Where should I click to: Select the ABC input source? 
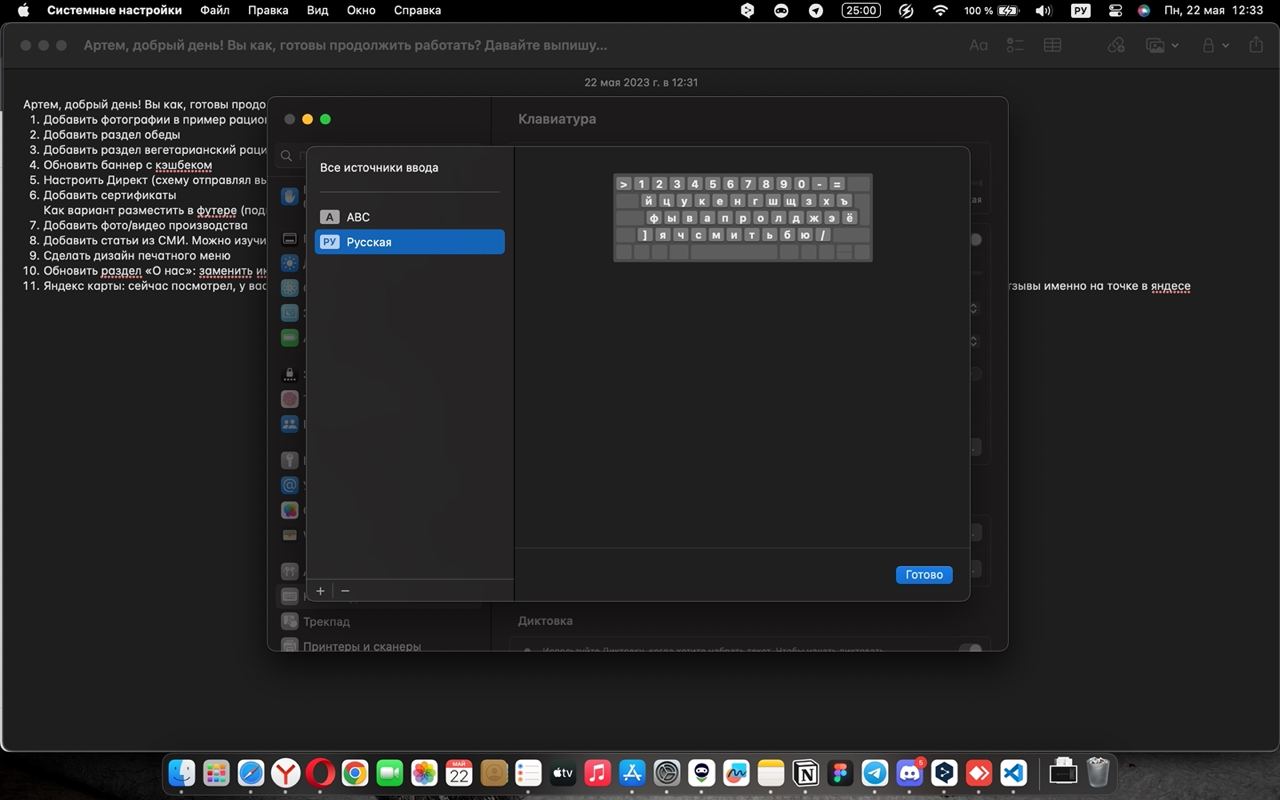tap(358, 217)
